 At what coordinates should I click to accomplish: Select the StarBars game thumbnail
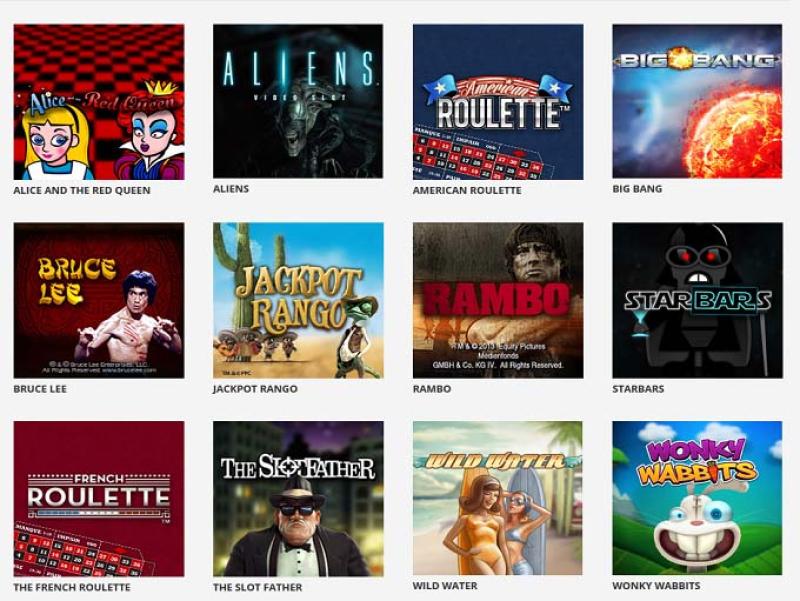point(697,300)
